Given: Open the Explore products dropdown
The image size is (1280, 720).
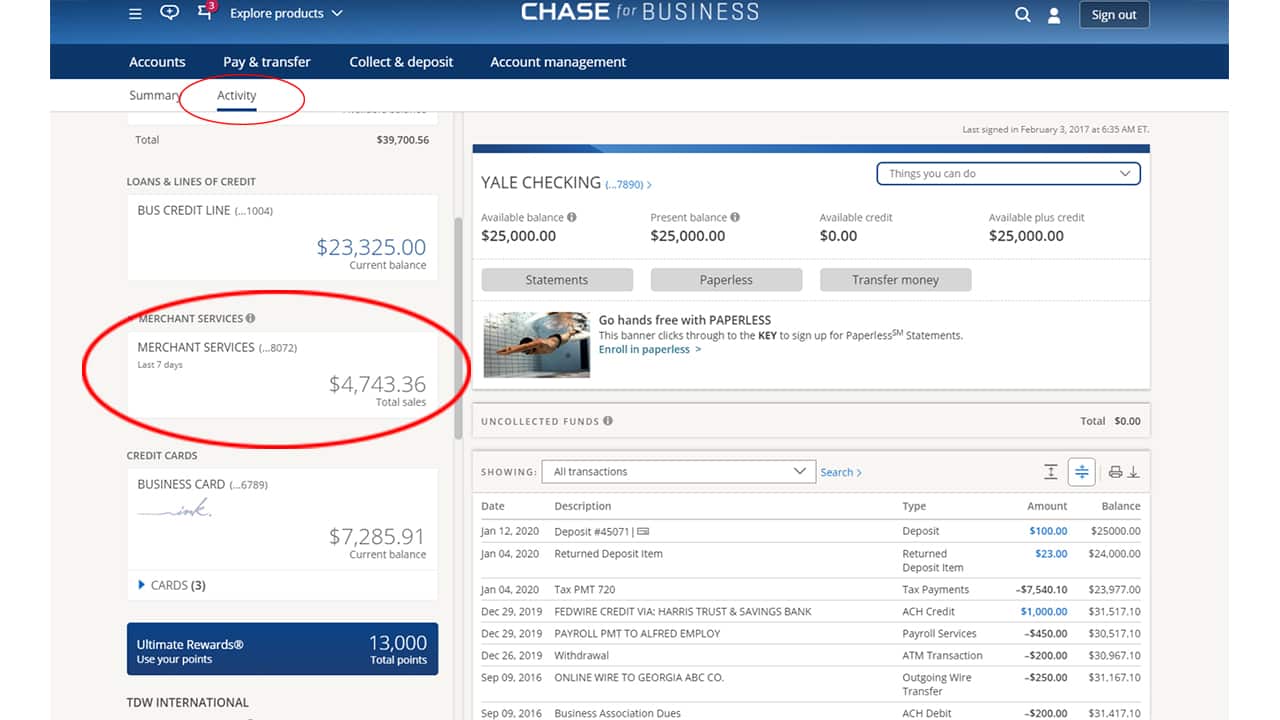Looking at the screenshot, I should tap(286, 13).
